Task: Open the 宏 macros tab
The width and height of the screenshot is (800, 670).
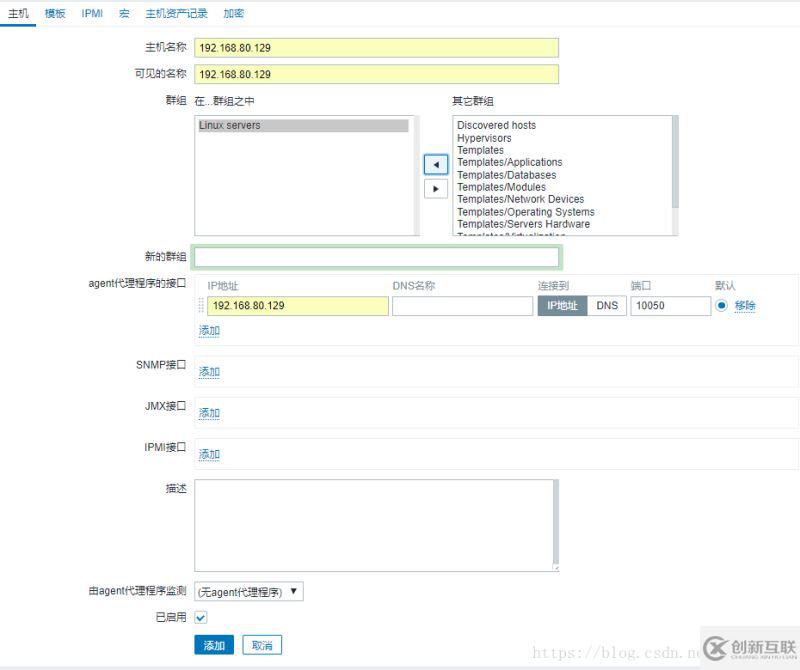Action: 124,13
